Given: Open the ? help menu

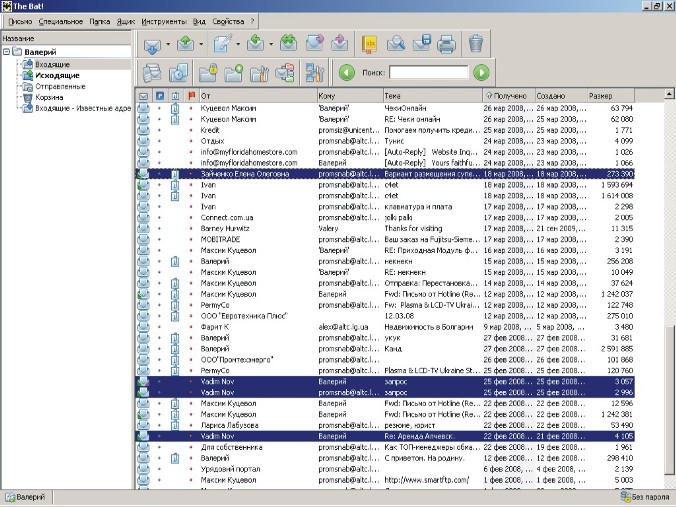Looking at the screenshot, I should click(x=253, y=22).
